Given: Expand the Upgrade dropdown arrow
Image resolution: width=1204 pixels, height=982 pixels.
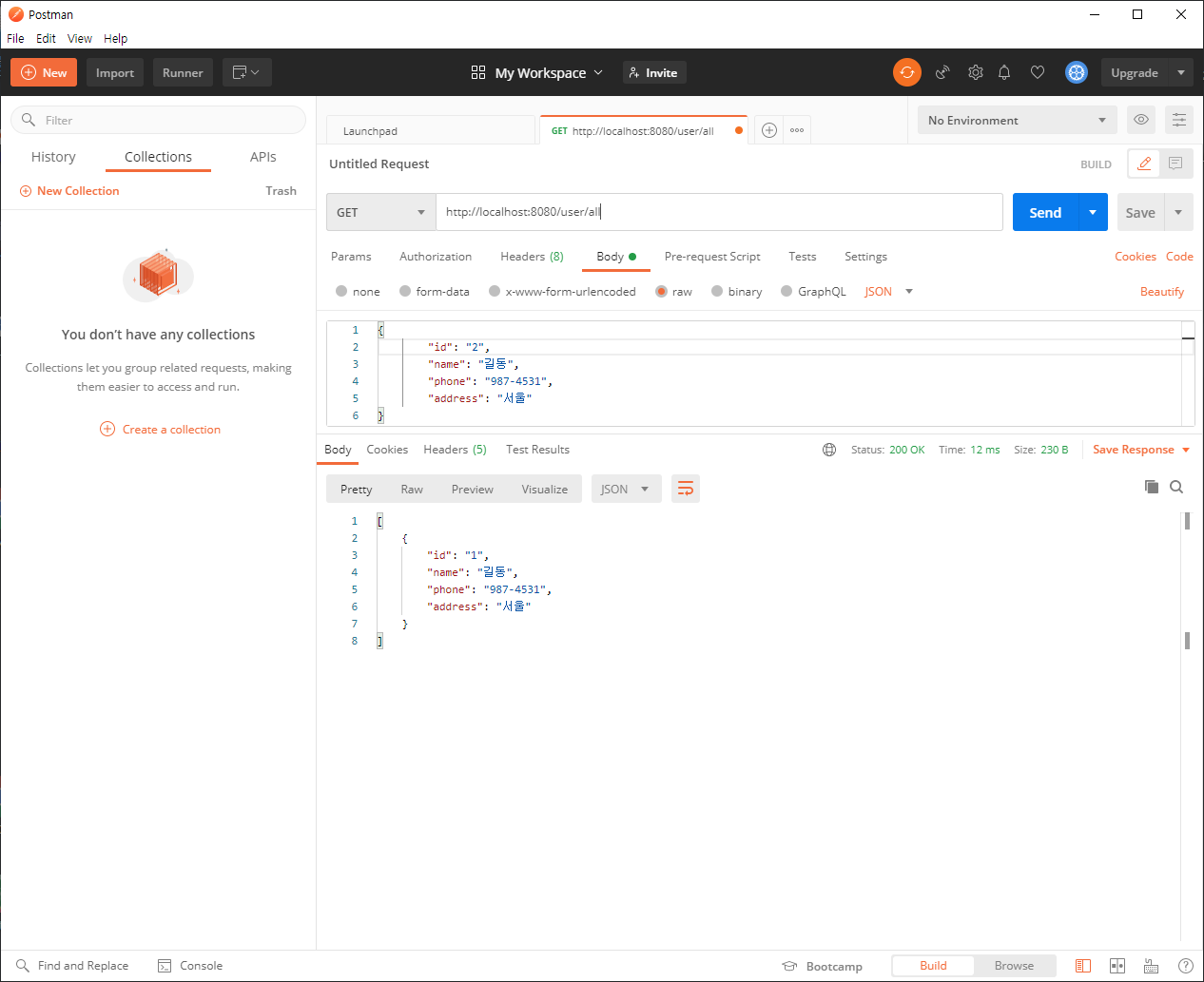Looking at the screenshot, I should (x=1181, y=72).
